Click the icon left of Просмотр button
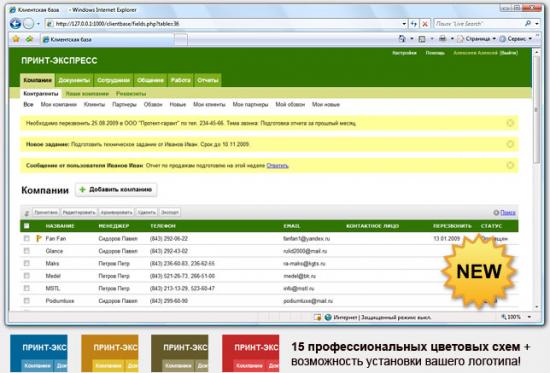Screen dimensions: 550x373 tap(27, 213)
